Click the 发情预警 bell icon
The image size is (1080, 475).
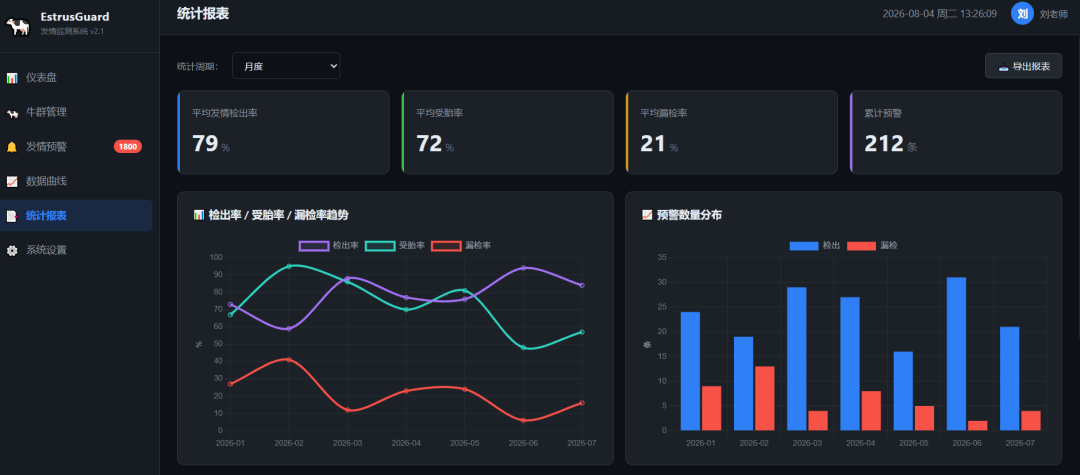point(12,147)
